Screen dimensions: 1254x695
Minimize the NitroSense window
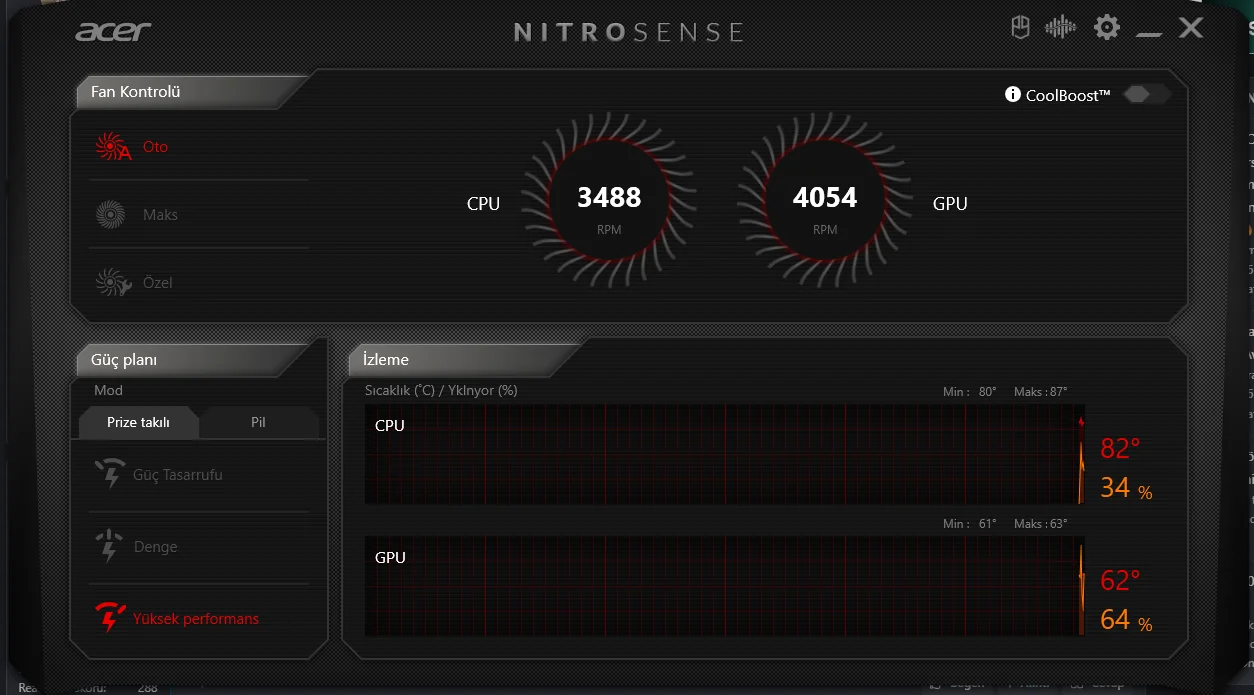1149,36
